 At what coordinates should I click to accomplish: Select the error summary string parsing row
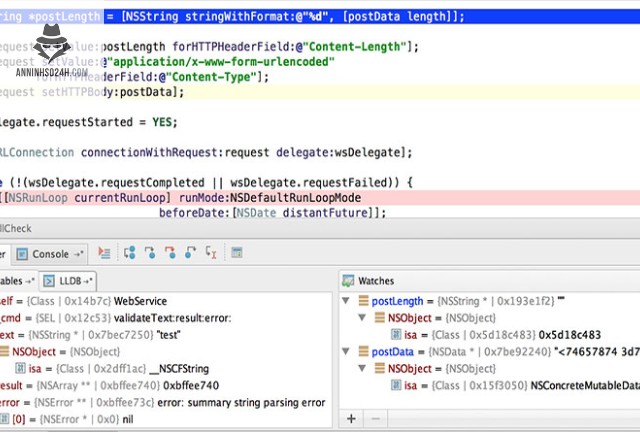pos(166,403)
